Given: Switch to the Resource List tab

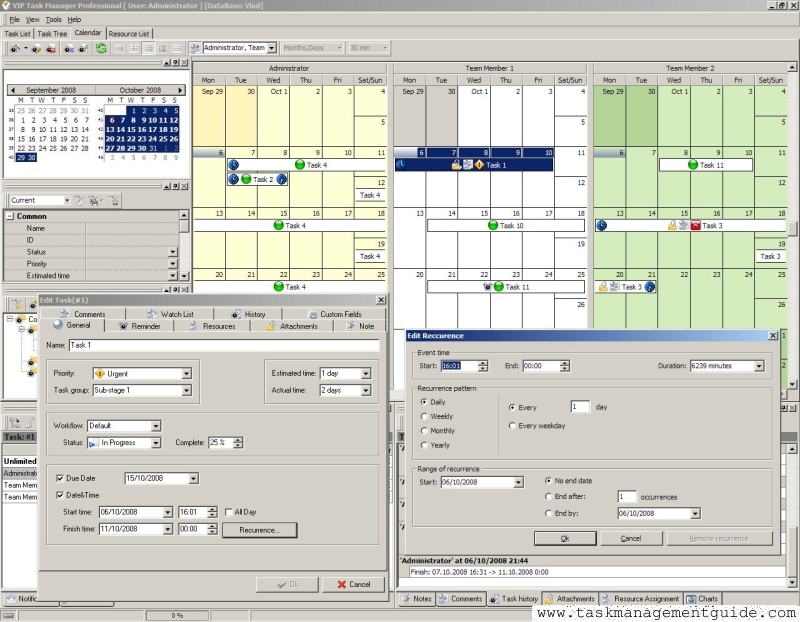Looking at the screenshot, I should pos(129,34).
